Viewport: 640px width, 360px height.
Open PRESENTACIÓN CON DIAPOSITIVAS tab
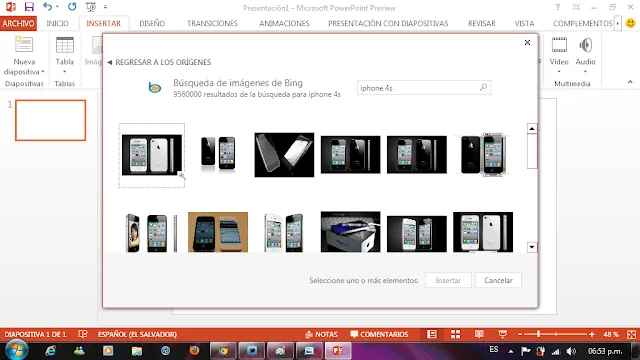[x=388, y=23]
